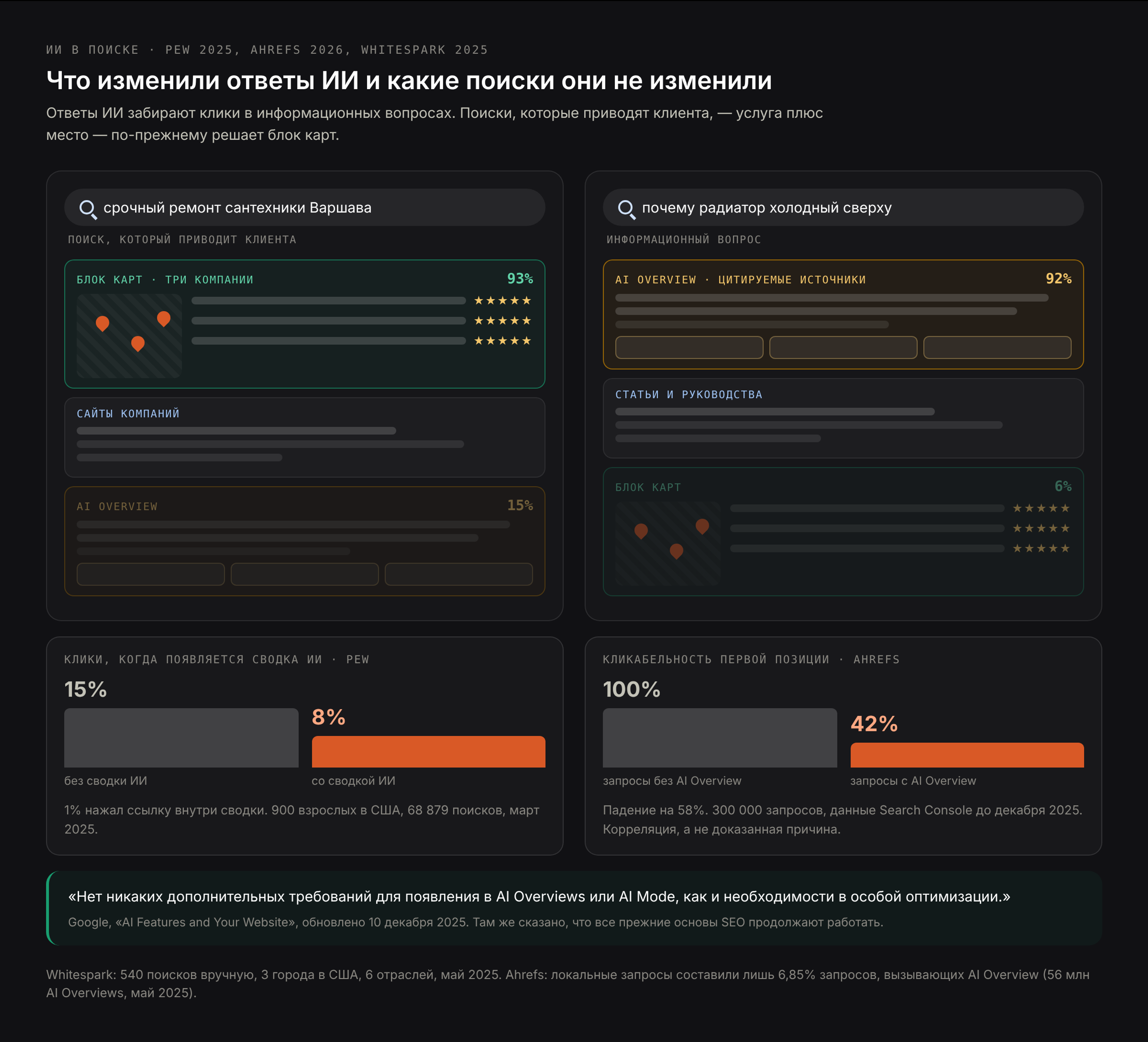Click the magnifier icon in the Варшава search bar
The width and height of the screenshot is (1148, 1042).
(88, 209)
